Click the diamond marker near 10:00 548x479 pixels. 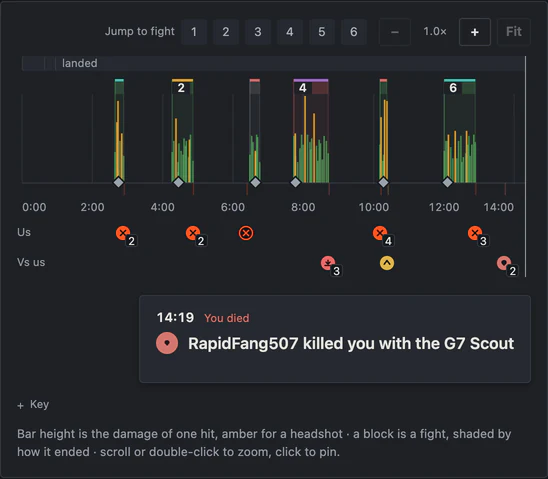[x=383, y=182]
